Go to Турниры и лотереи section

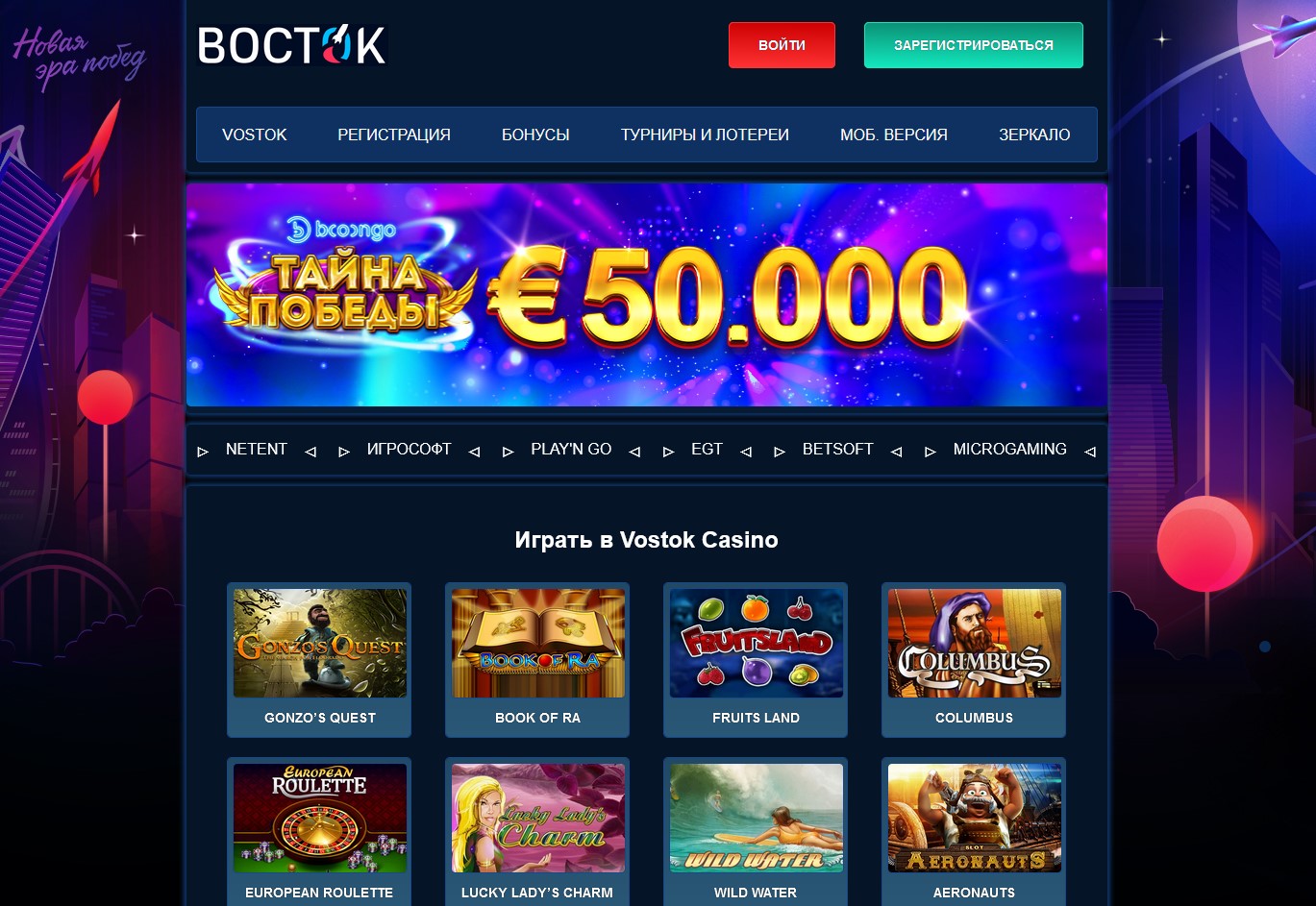705,135
